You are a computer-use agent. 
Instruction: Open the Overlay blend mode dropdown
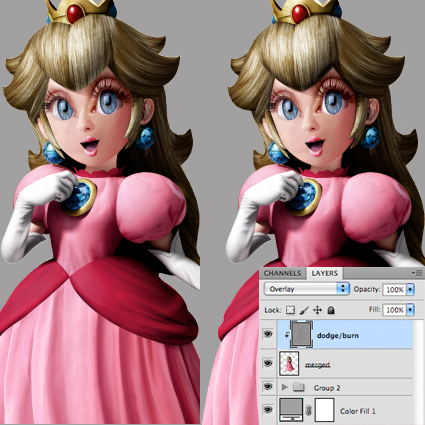[x=306, y=289]
